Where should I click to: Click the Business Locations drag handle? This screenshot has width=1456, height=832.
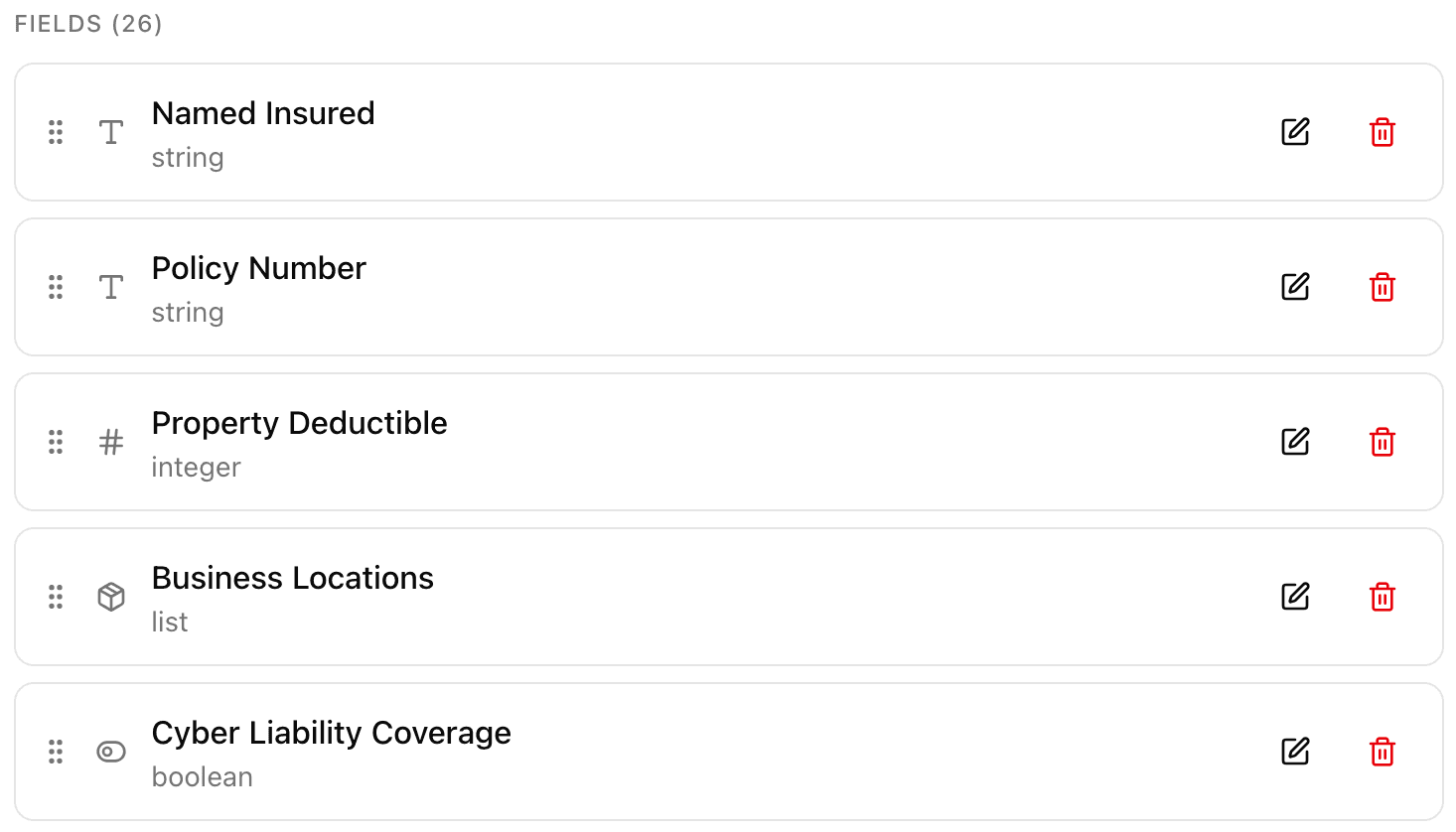pos(56,597)
